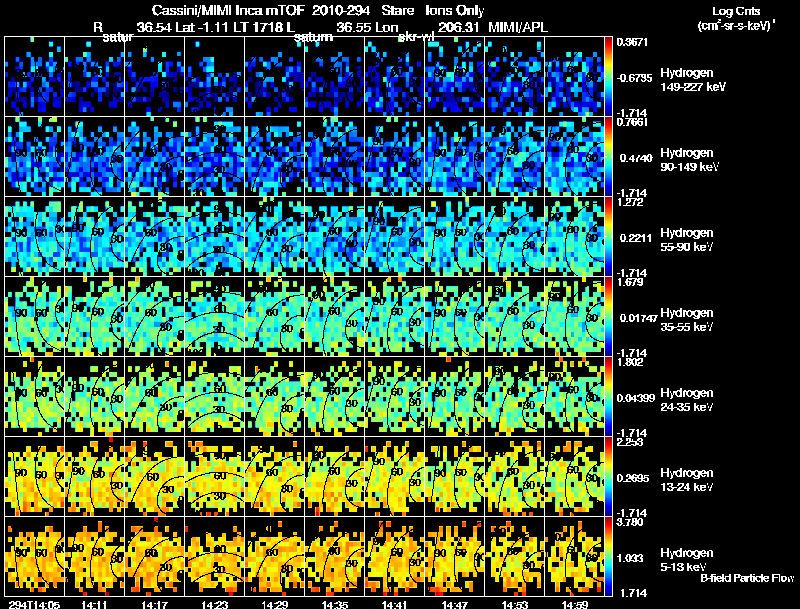Click the color scale bar for 90-149 keV

608,157
